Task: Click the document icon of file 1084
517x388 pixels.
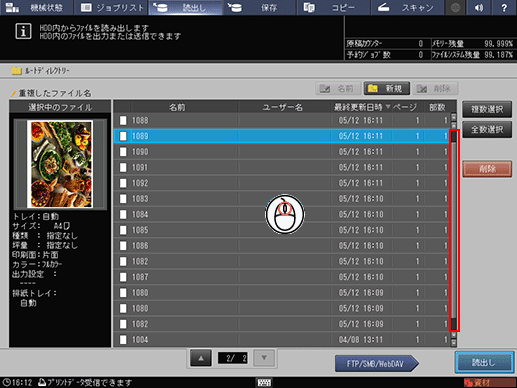Action: point(123,214)
